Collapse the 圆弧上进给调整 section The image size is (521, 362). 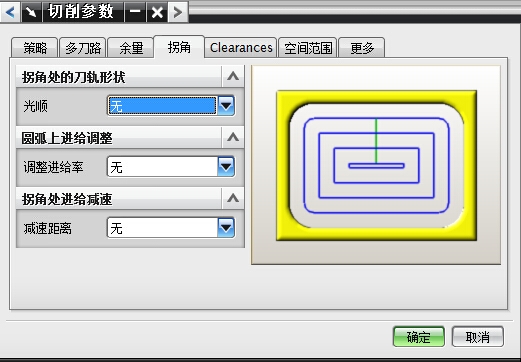[233, 137]
